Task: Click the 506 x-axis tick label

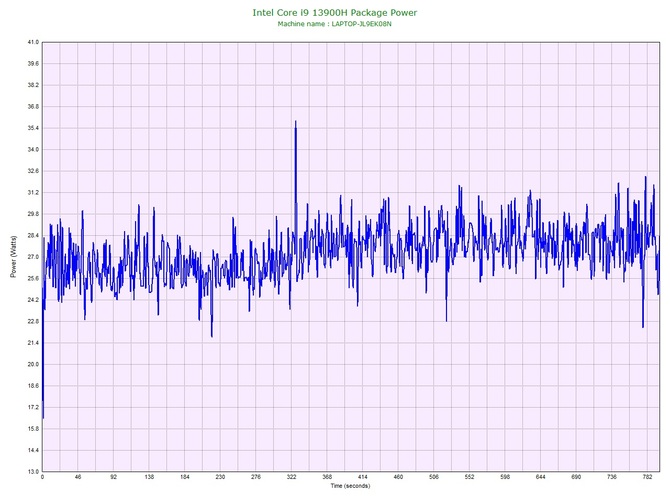Action: pyautogui.click(x=434, y=477)
